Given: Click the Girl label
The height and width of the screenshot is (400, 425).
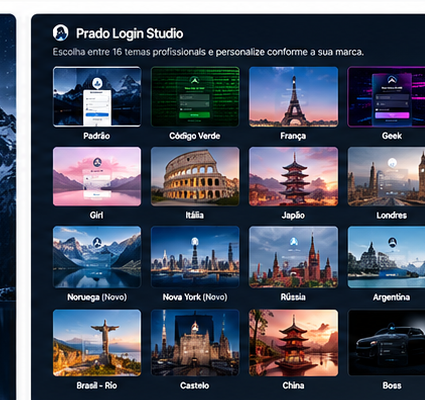Looking at the screenshot, I should (96, 215).
